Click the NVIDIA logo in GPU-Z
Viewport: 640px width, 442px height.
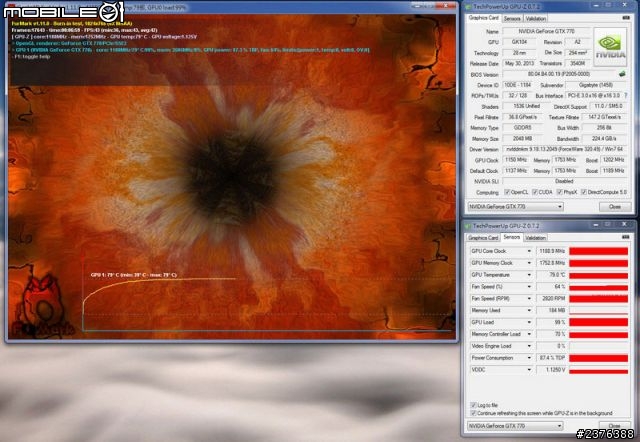610,47
